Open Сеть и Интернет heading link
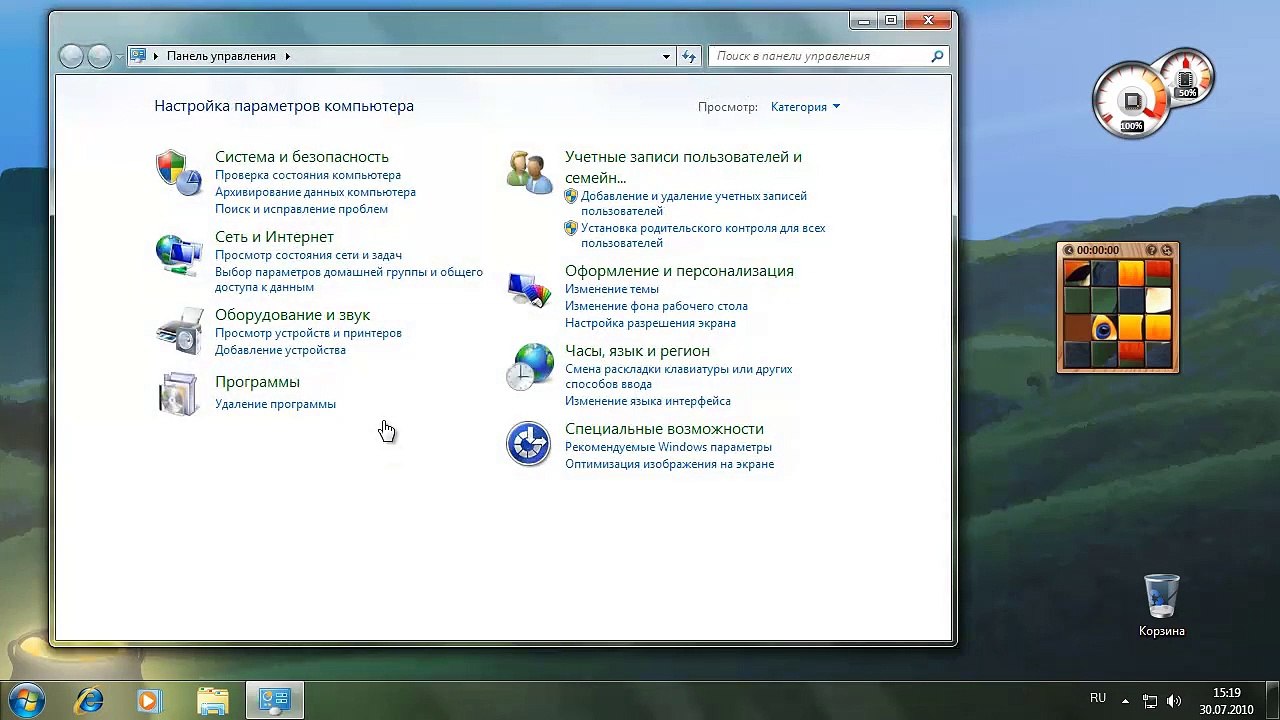The height and width of the screenshot is (720, 1280). (274, 237)
